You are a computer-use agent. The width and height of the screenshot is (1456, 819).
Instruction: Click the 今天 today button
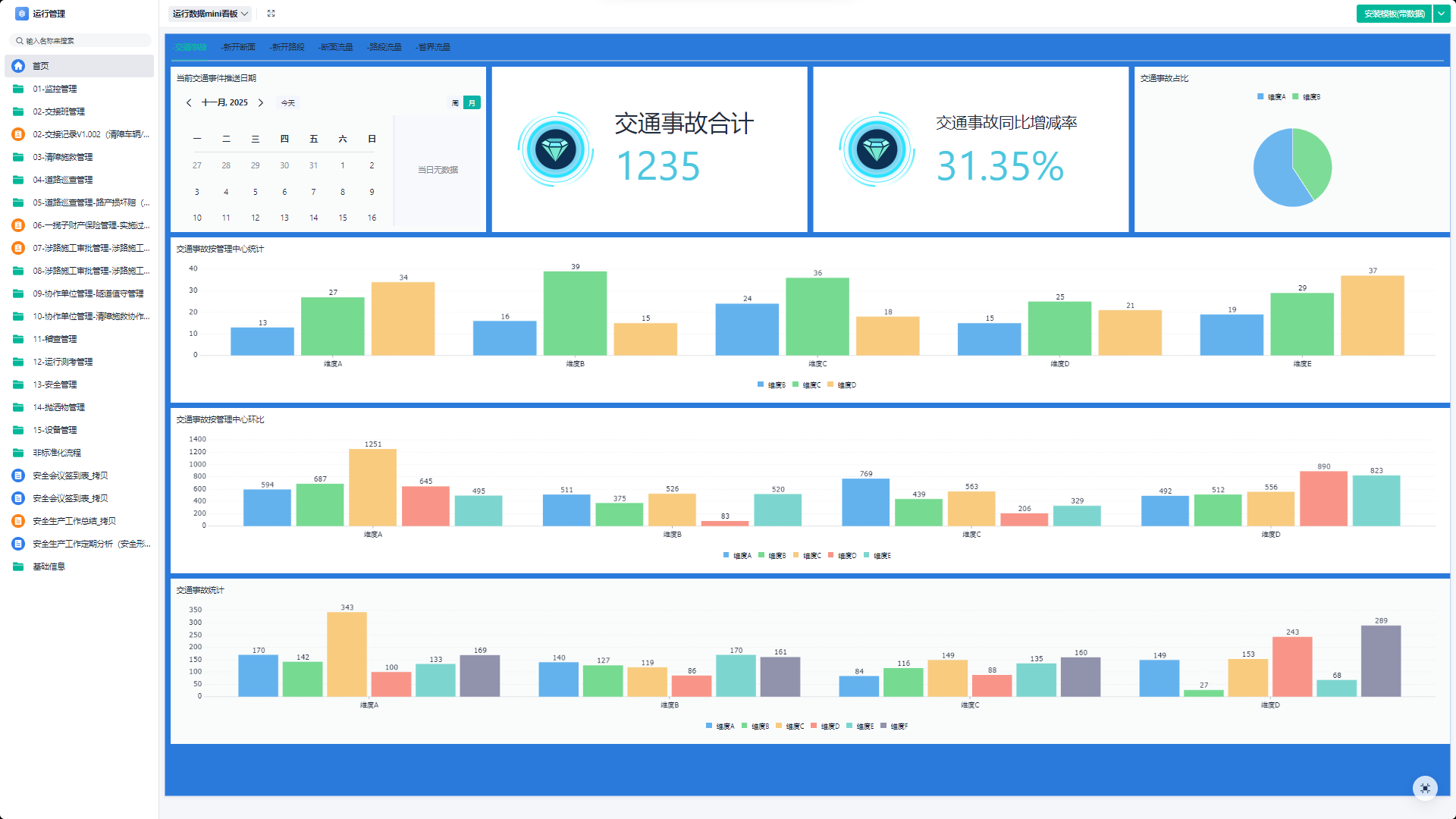288,102
